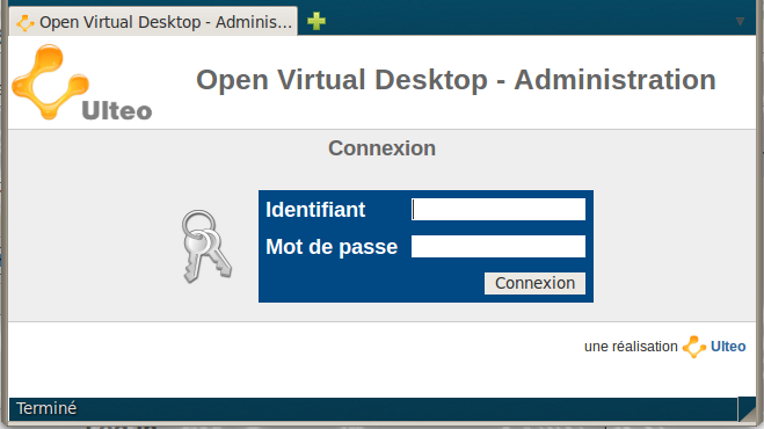Click the keys icon beside login form
Viewport: 764px width, 429px height.
coord(206,247)
